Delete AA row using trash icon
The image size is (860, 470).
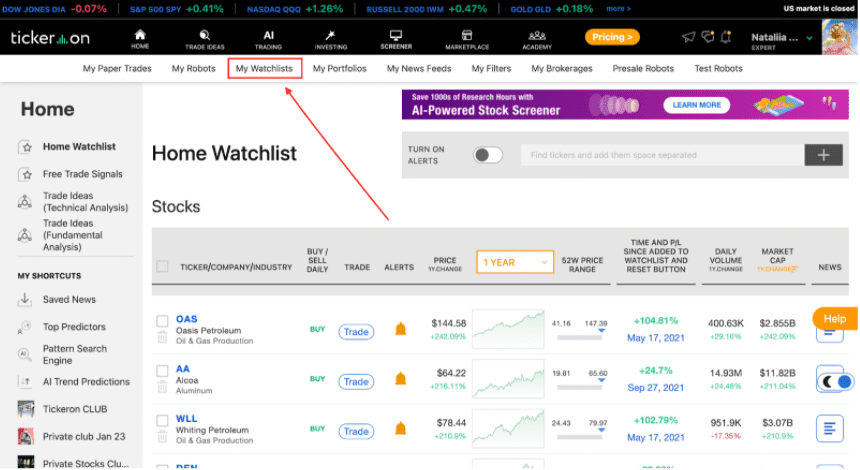(x=162, y=388)
